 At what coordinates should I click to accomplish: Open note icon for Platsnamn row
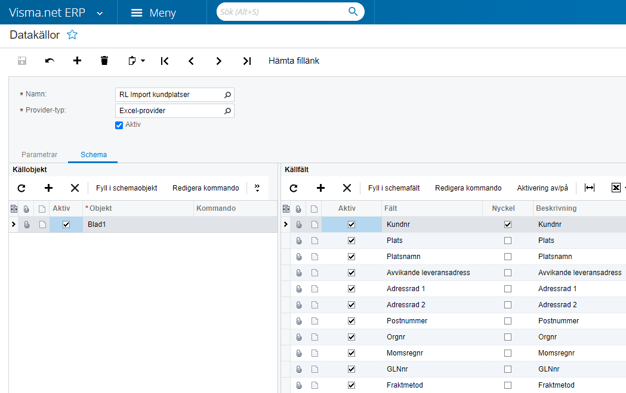[315, 256]
